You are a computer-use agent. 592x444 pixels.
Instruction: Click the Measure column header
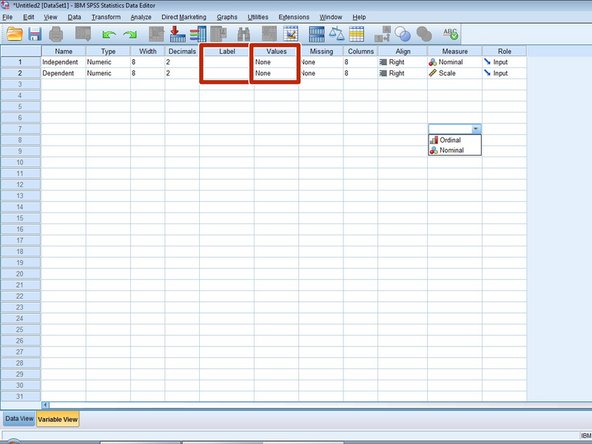[x=455, y=51]
